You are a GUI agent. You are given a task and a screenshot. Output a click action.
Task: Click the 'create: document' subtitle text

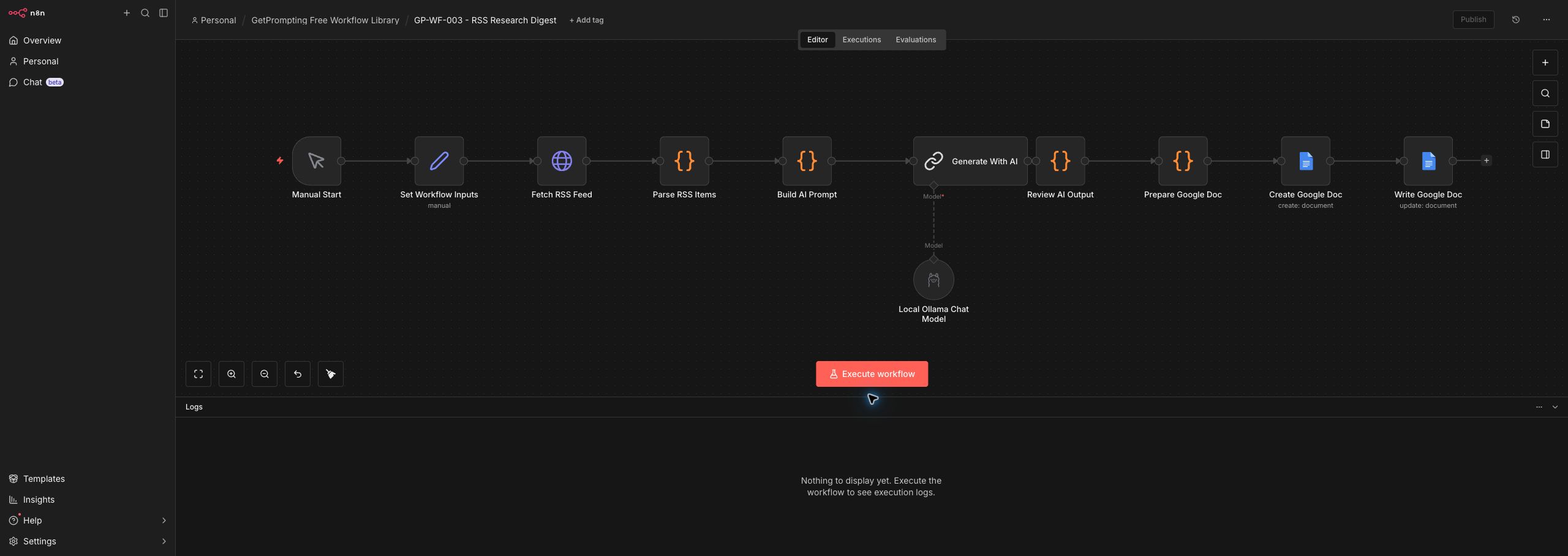pyautogui.click(x=1305, y=206)
